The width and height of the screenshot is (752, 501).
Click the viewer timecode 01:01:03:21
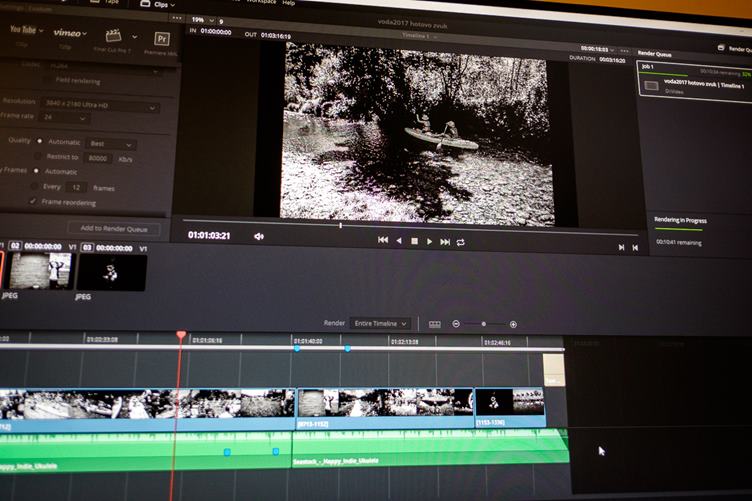coord(209,235)
